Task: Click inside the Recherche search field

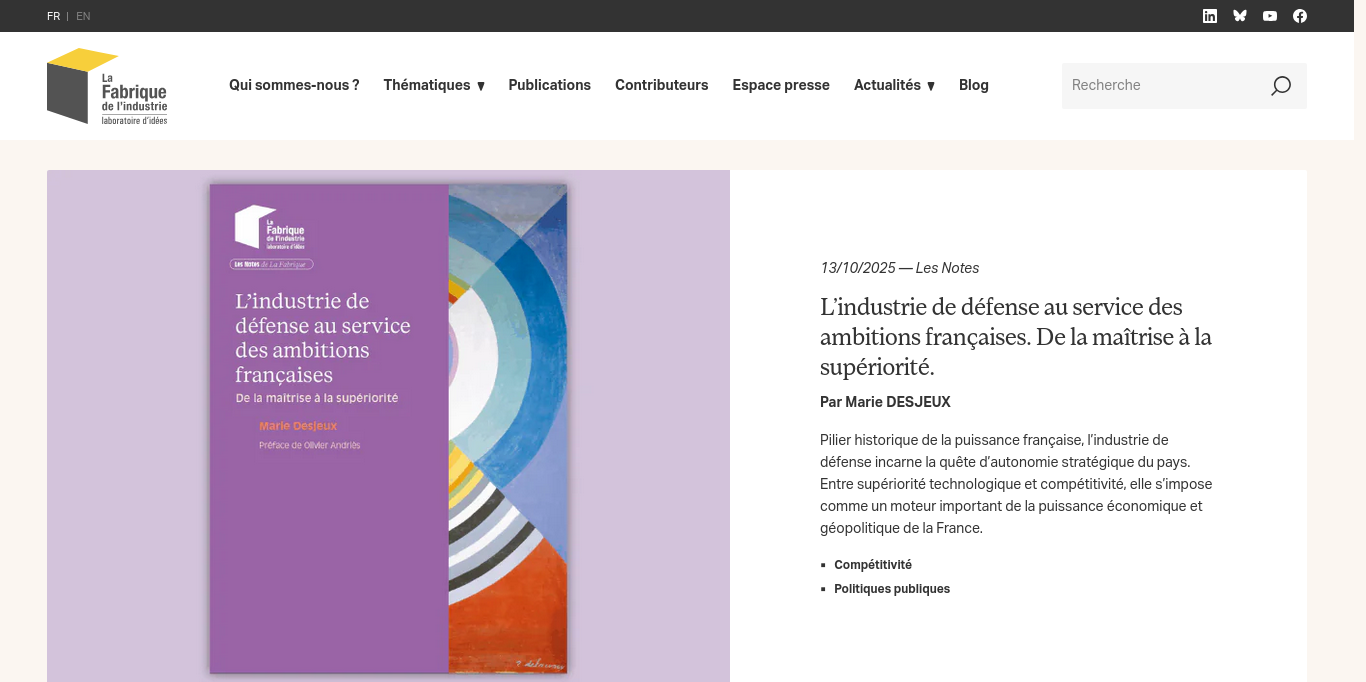Action: point(1150,85)
